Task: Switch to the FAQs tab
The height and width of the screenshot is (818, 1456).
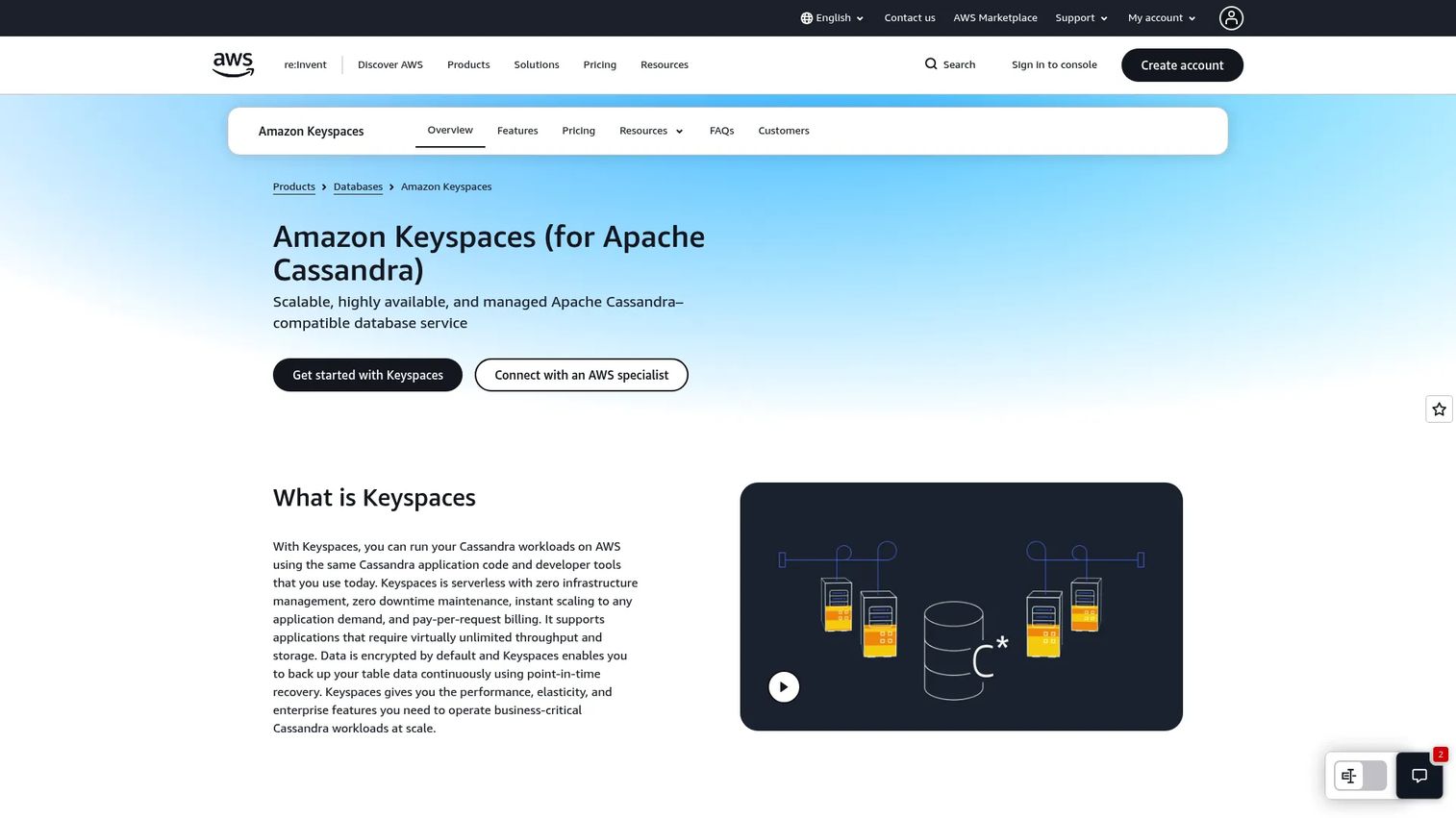Action: click(x=721, y=131)
